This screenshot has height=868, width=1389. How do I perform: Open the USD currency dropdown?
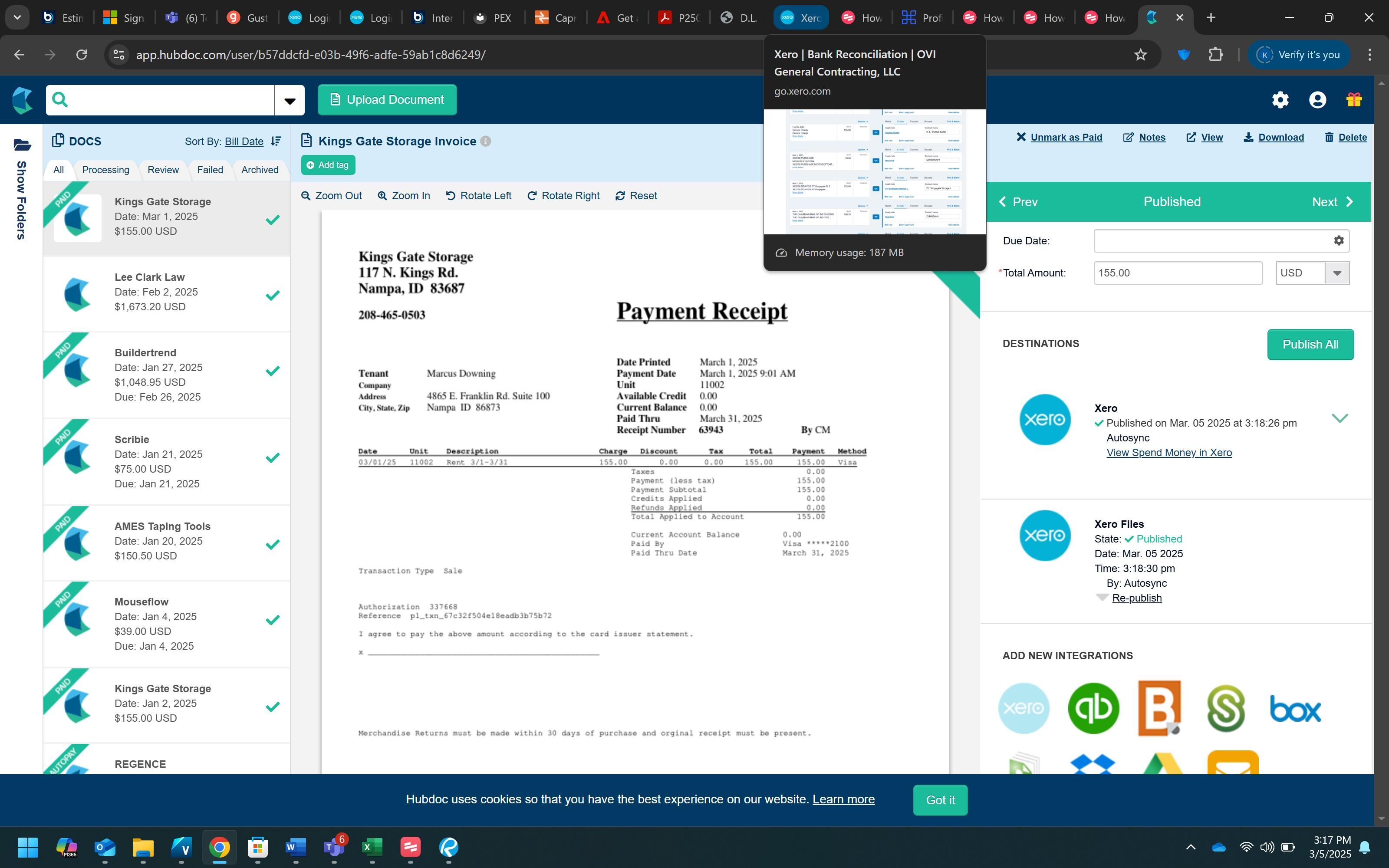pyautogui.click(x=1337, y=273)
